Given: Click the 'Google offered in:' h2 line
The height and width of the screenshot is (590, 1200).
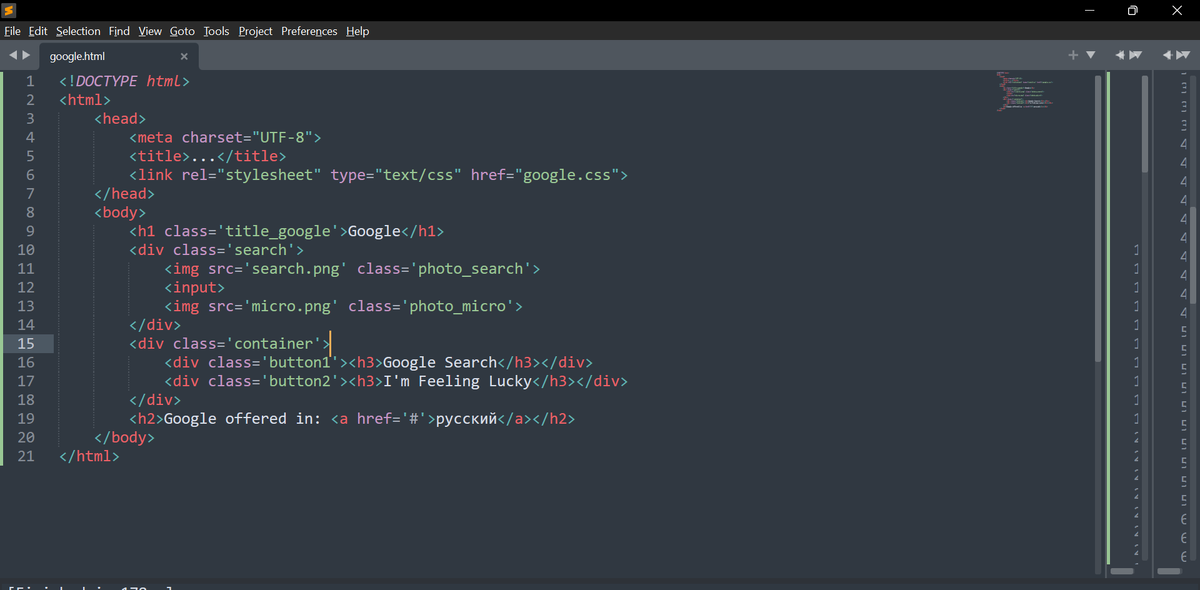Looking at the screenshot, I should 352,418.
